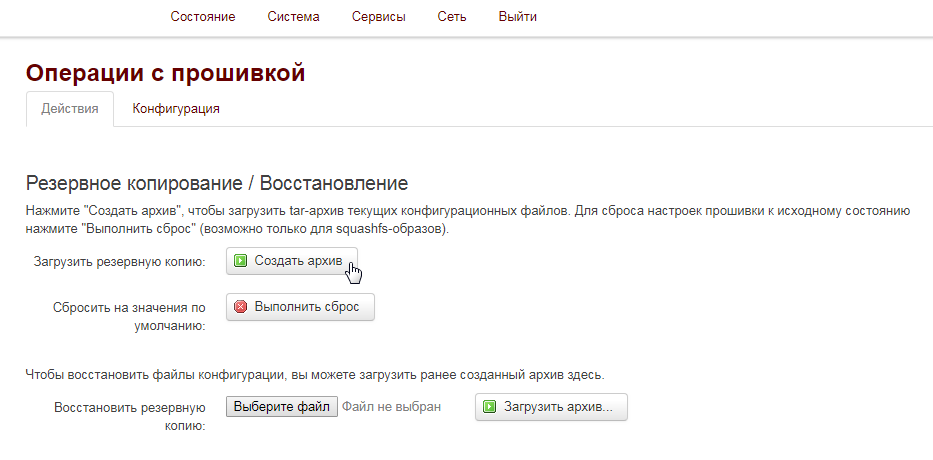Switch to the Конфигурация tab
Viewport: 933px width, 460px height.
tap(176, 109)
